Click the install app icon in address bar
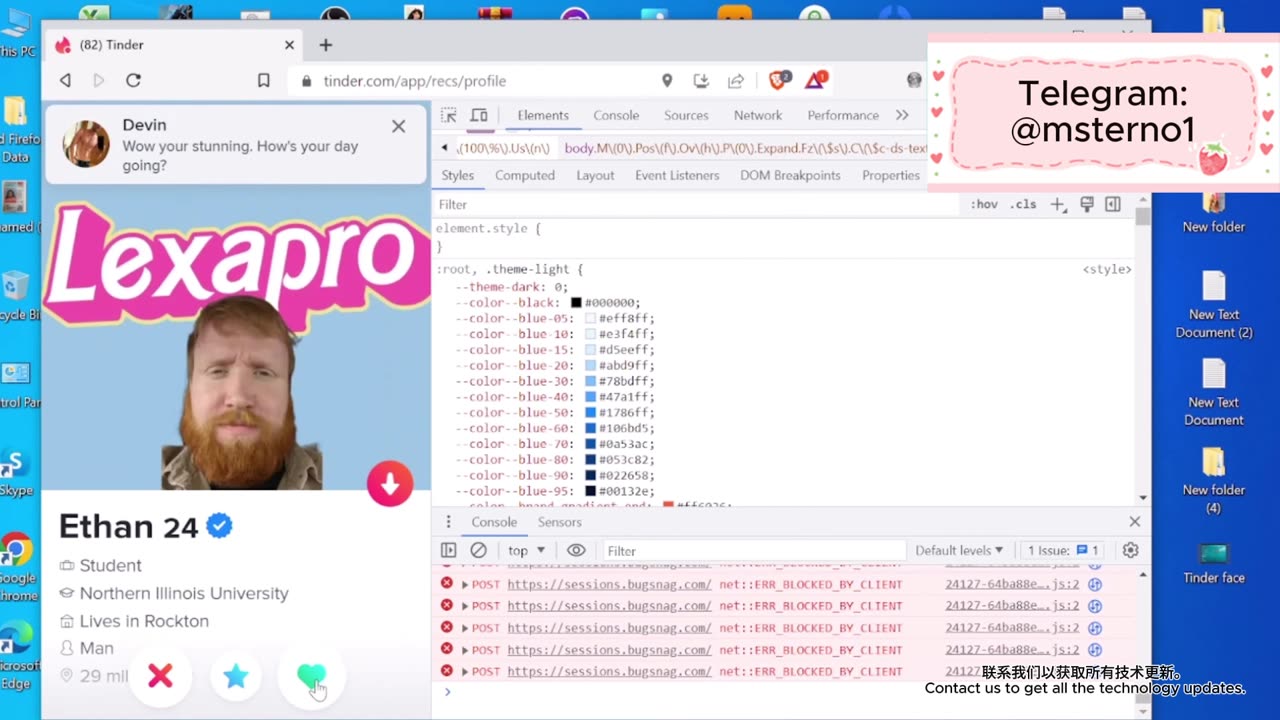The height and width of the screenshot is (720, 1280). 701,80
